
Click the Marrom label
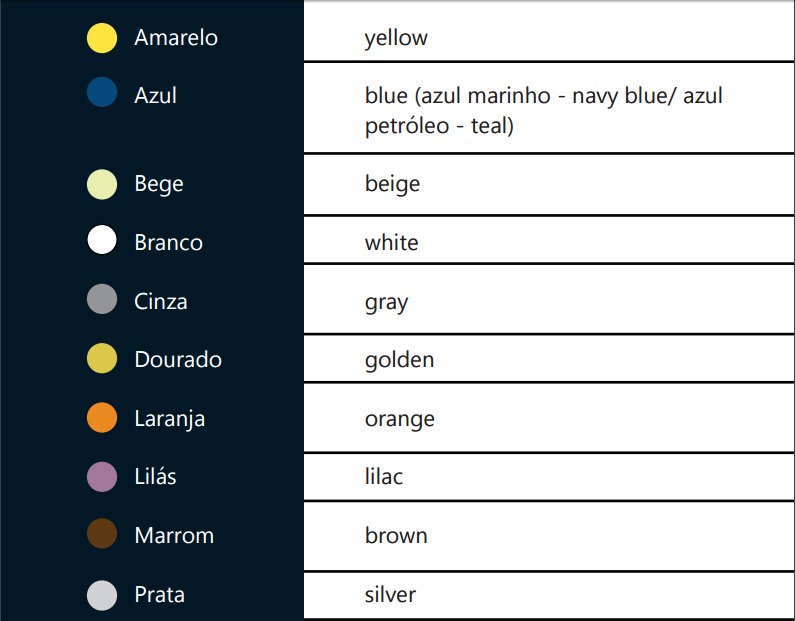(174, 535)
